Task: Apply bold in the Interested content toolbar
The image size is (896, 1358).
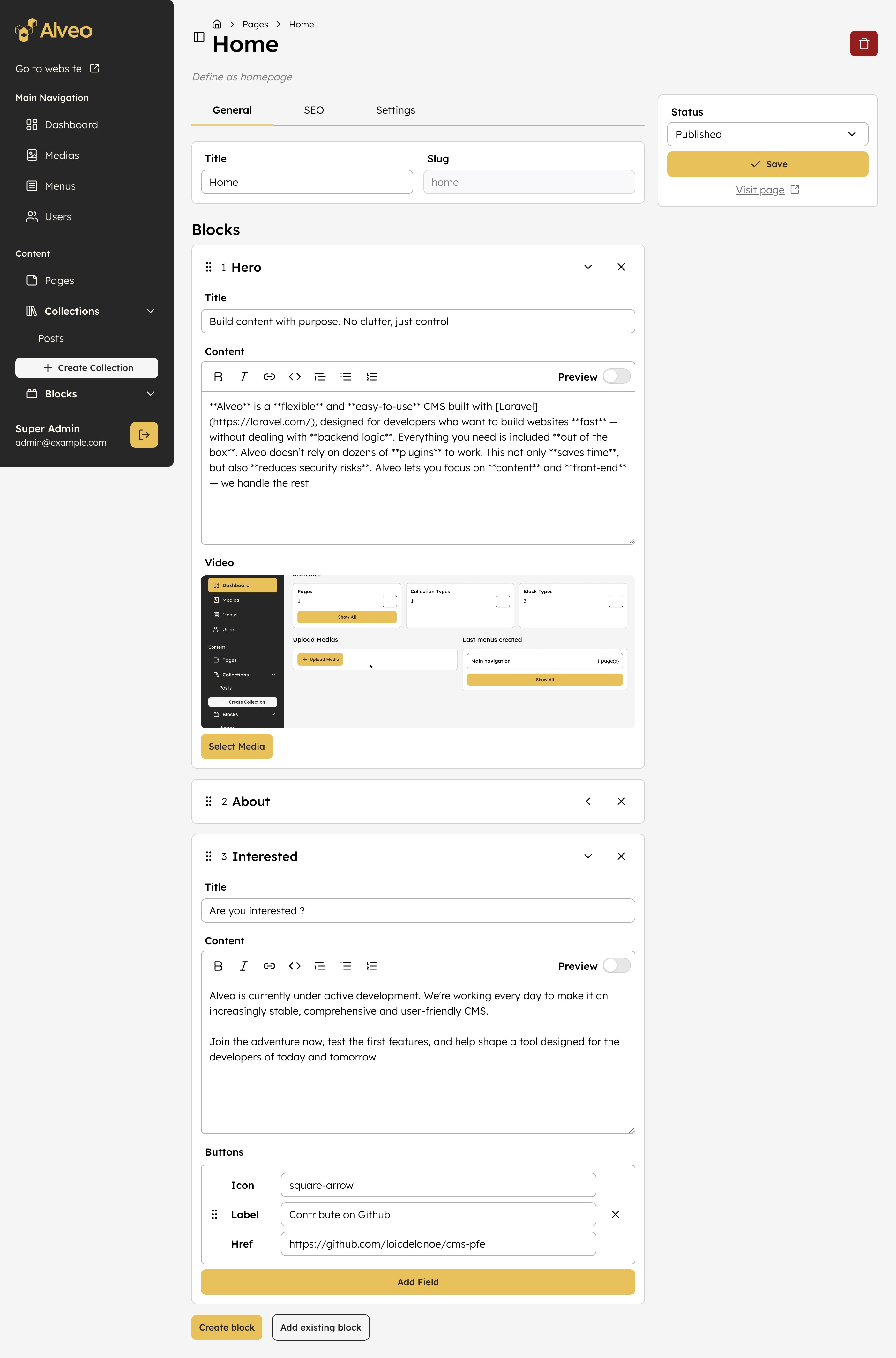Action: point(218,966)
